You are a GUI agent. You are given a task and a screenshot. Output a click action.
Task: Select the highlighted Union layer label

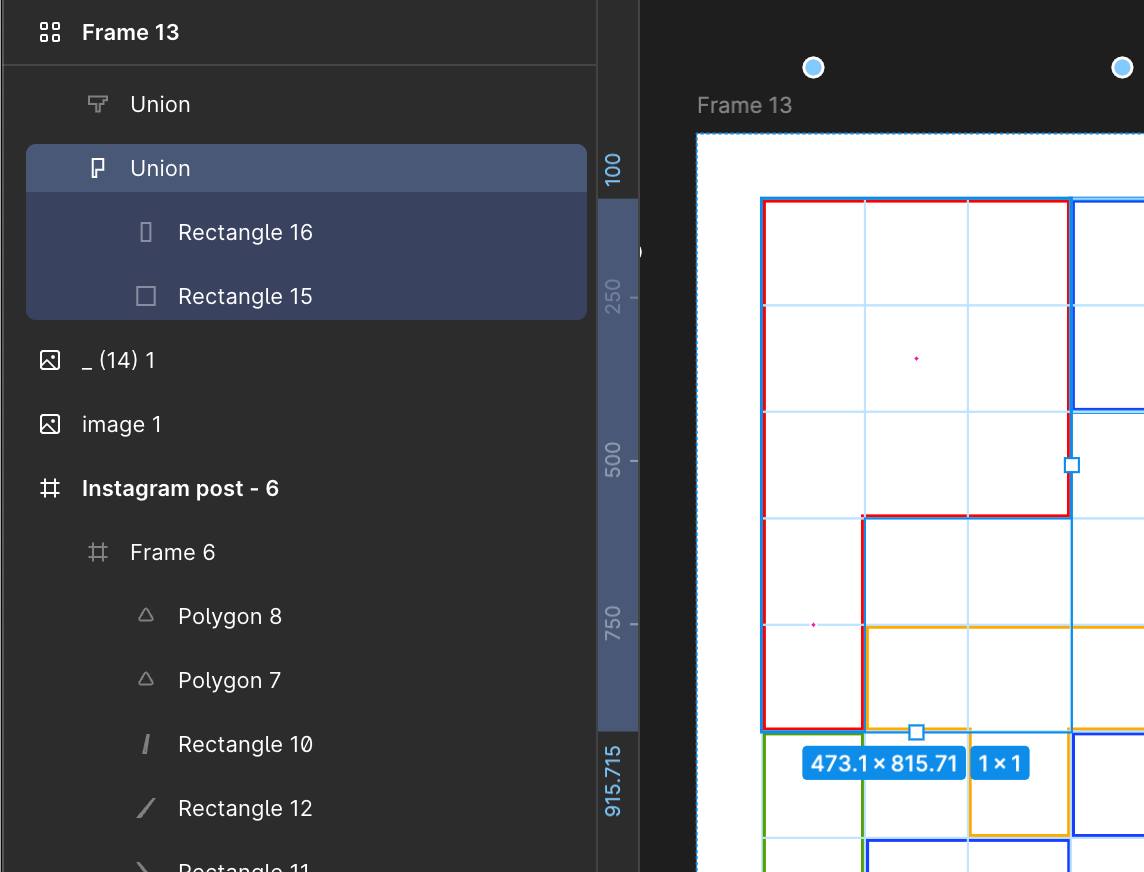pos(161,169)
